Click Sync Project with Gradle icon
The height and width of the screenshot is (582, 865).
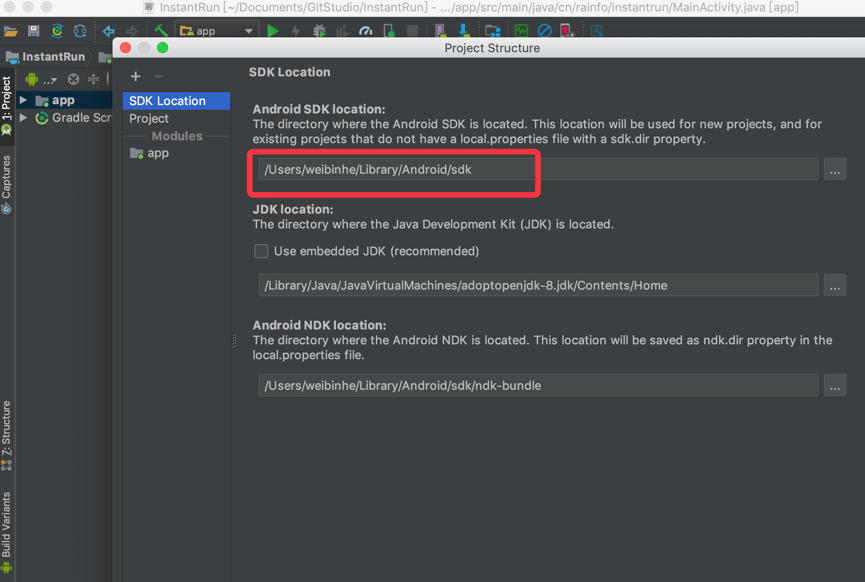pyautogui.click(x=57, y=31)
